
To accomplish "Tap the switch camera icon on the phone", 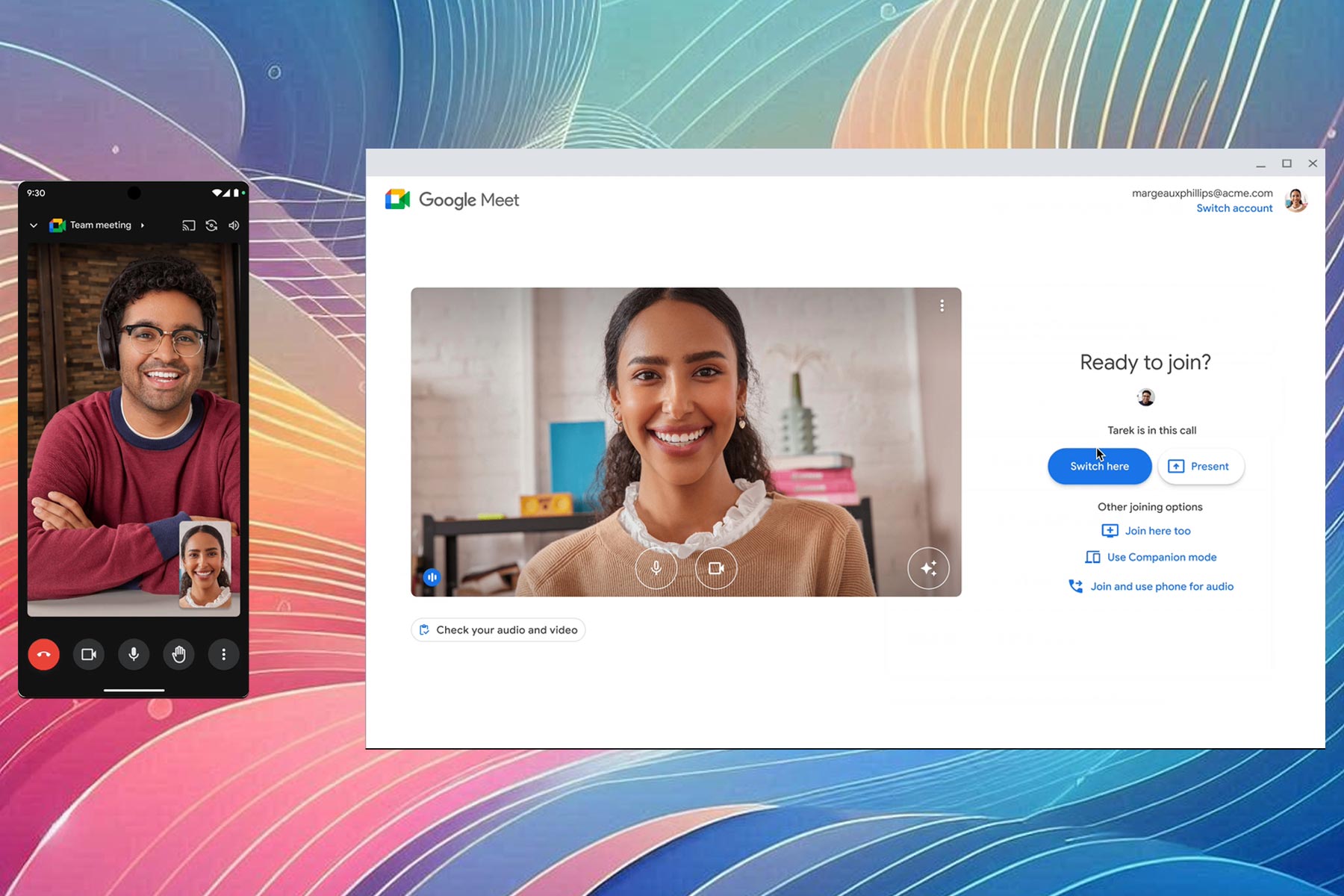I will tap(211, 225).
